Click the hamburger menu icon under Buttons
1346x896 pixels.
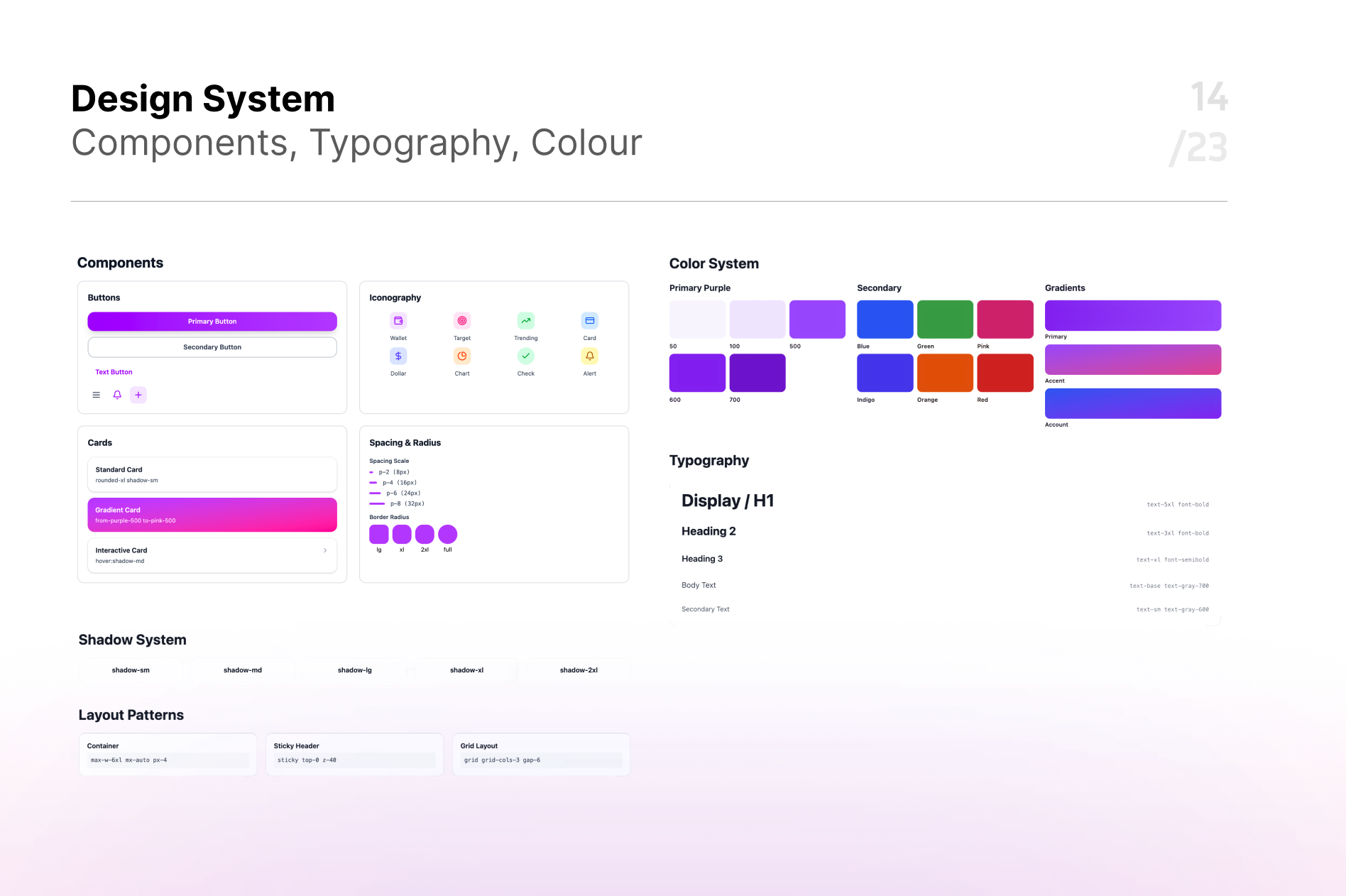pos(96,395)
